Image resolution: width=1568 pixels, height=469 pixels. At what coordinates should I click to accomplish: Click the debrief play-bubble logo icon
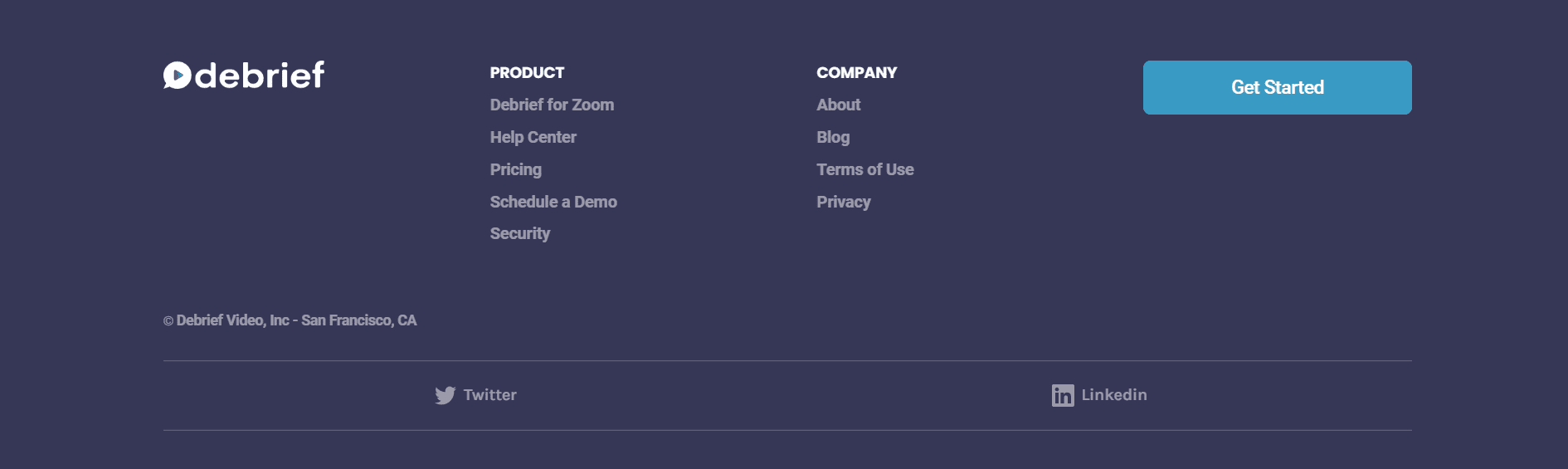(x=177, y=76)
